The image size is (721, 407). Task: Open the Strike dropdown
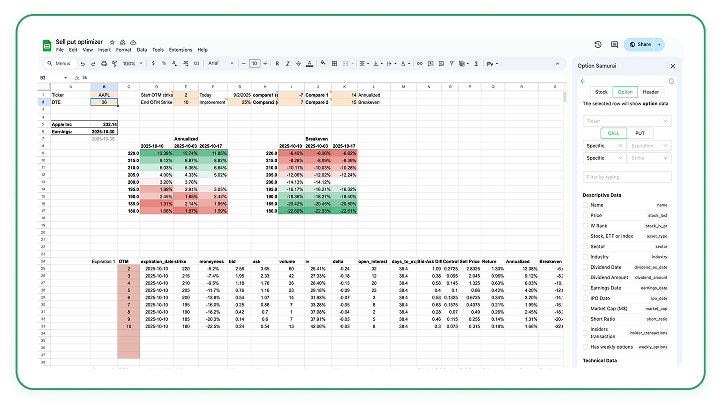647,157
